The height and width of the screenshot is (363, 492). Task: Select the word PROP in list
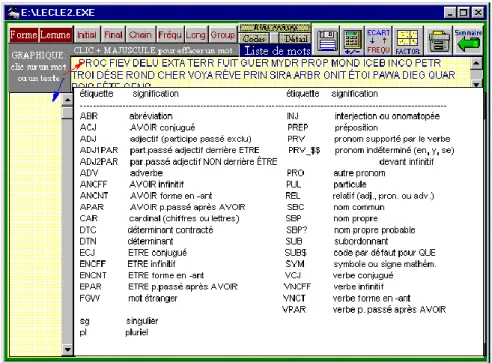[x=315, y=63]
